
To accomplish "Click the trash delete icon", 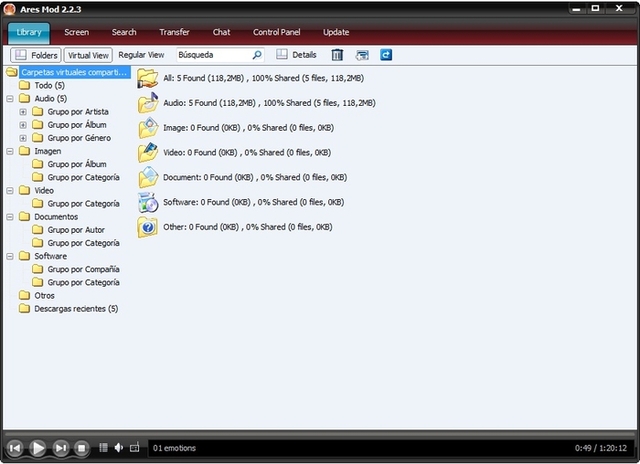I will tap(337, 55).
